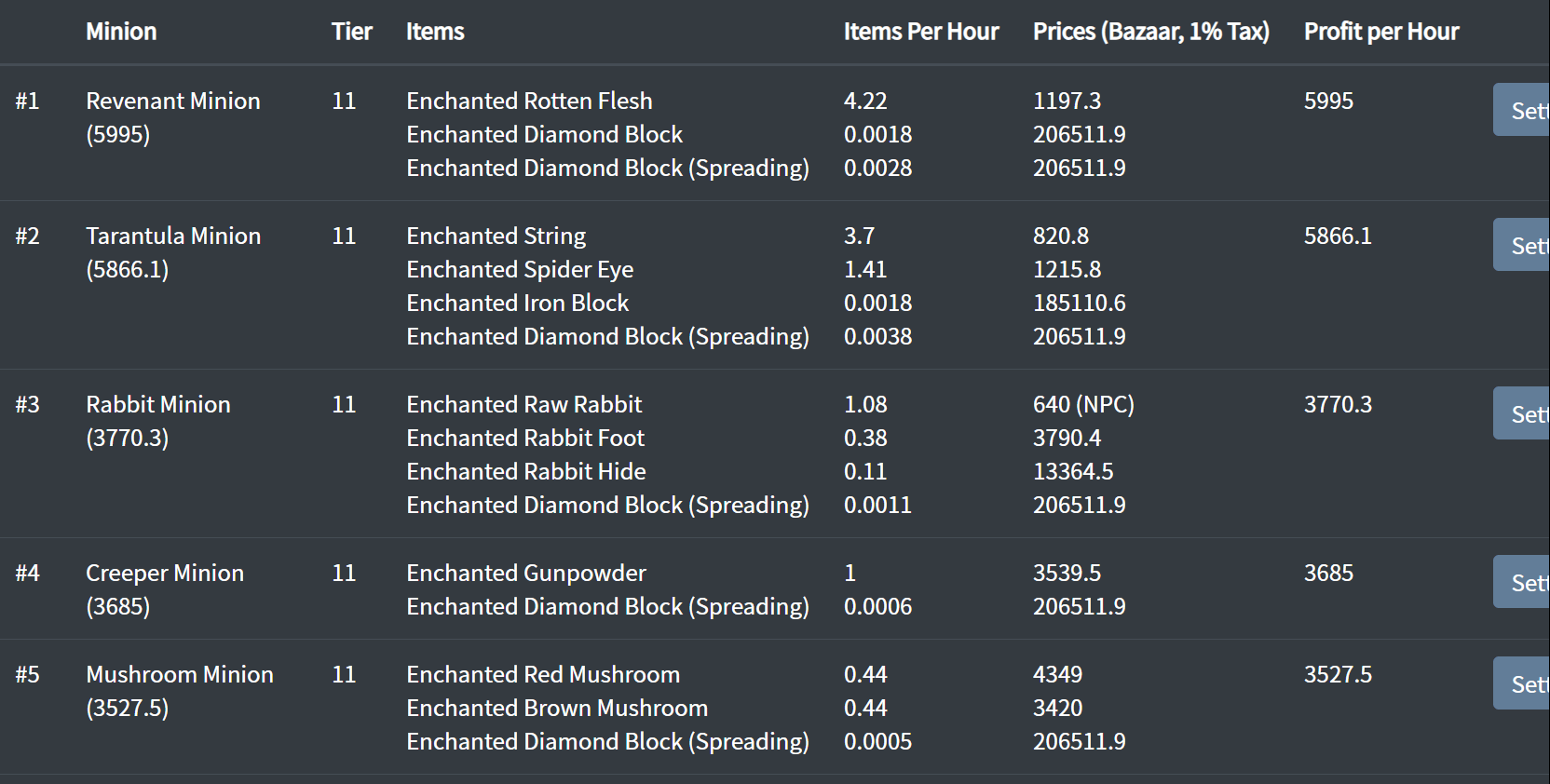The height and width of the screenshot is (784, 1550).
Task: Click the #1 rank label
Action: pyautogui.click(x=29, y=101)
